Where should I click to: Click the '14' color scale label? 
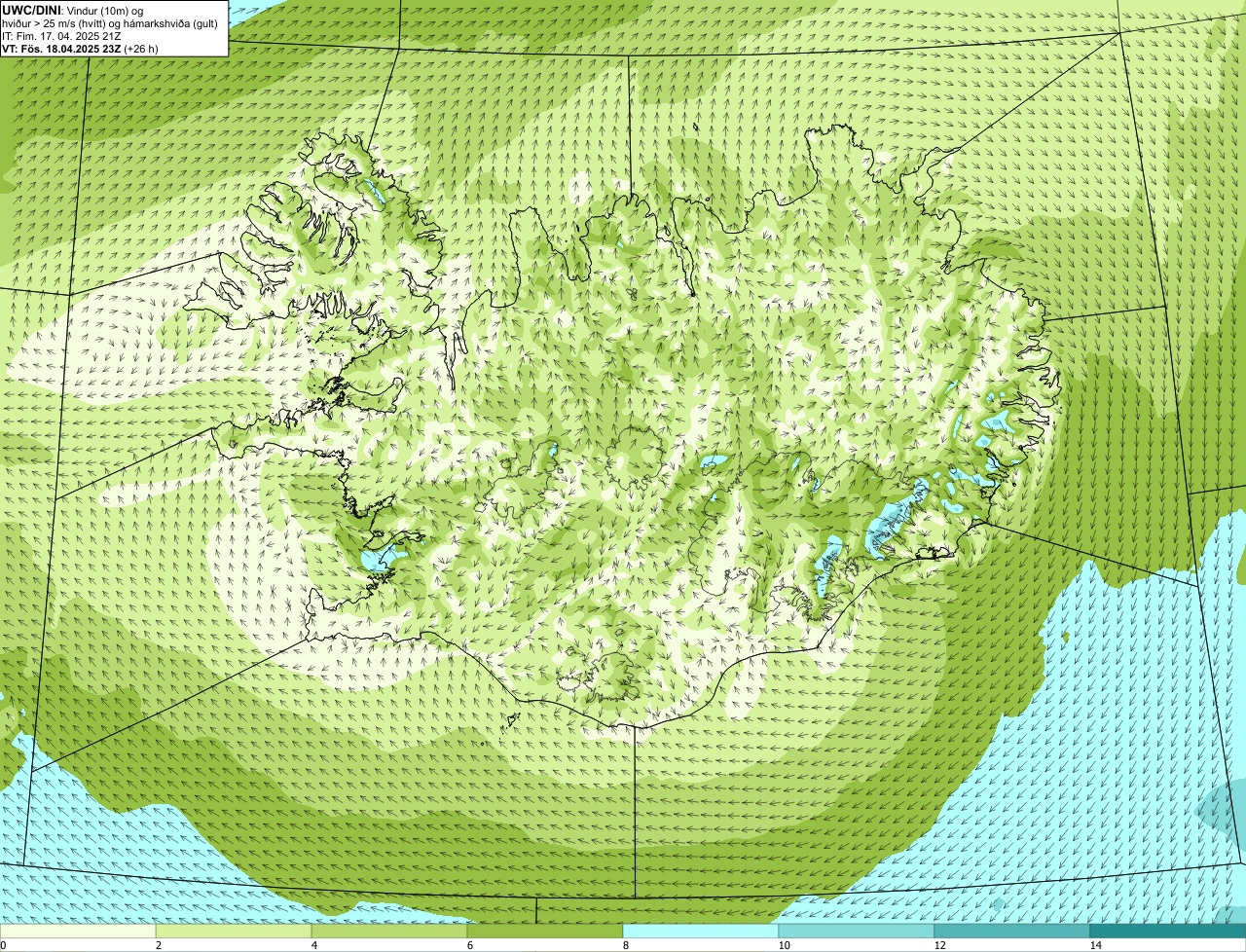(1095, 945)
